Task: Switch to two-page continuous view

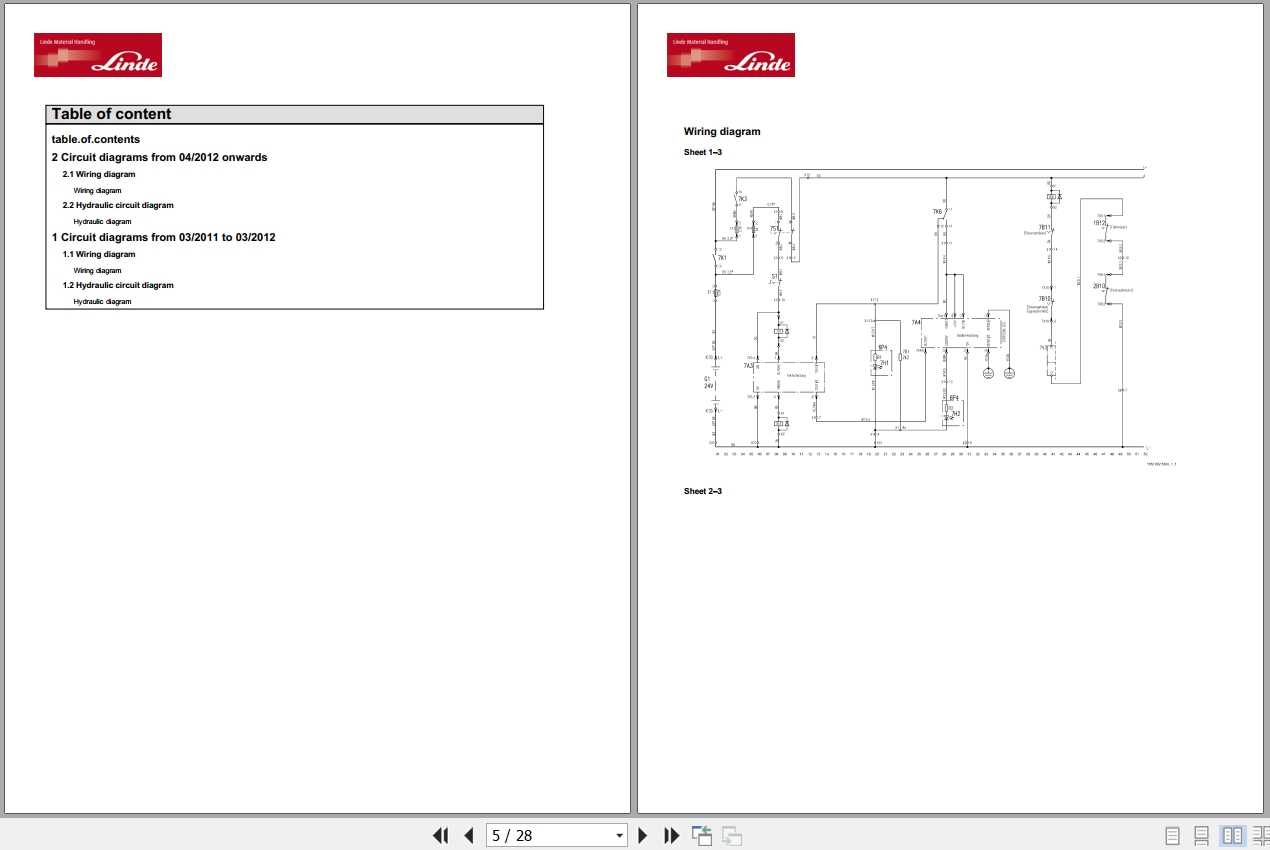Action: click(x=1261, y=836)
